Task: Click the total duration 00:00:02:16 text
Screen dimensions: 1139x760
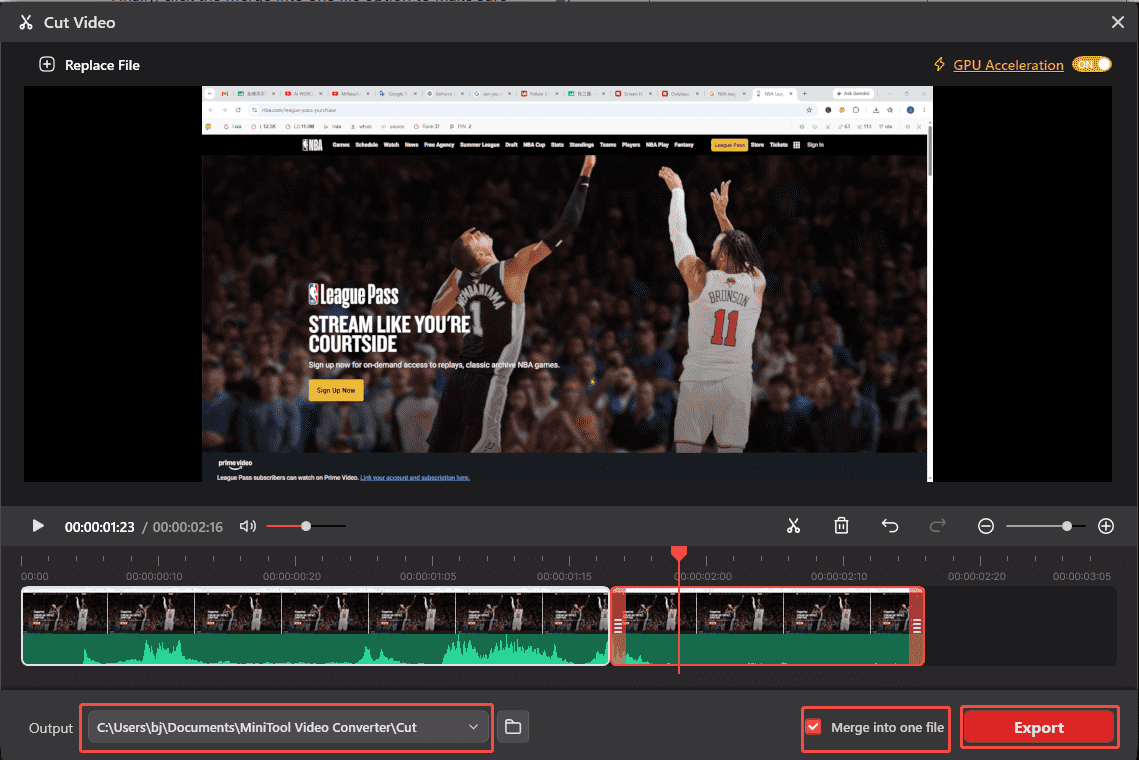Action: pos(187,527)
